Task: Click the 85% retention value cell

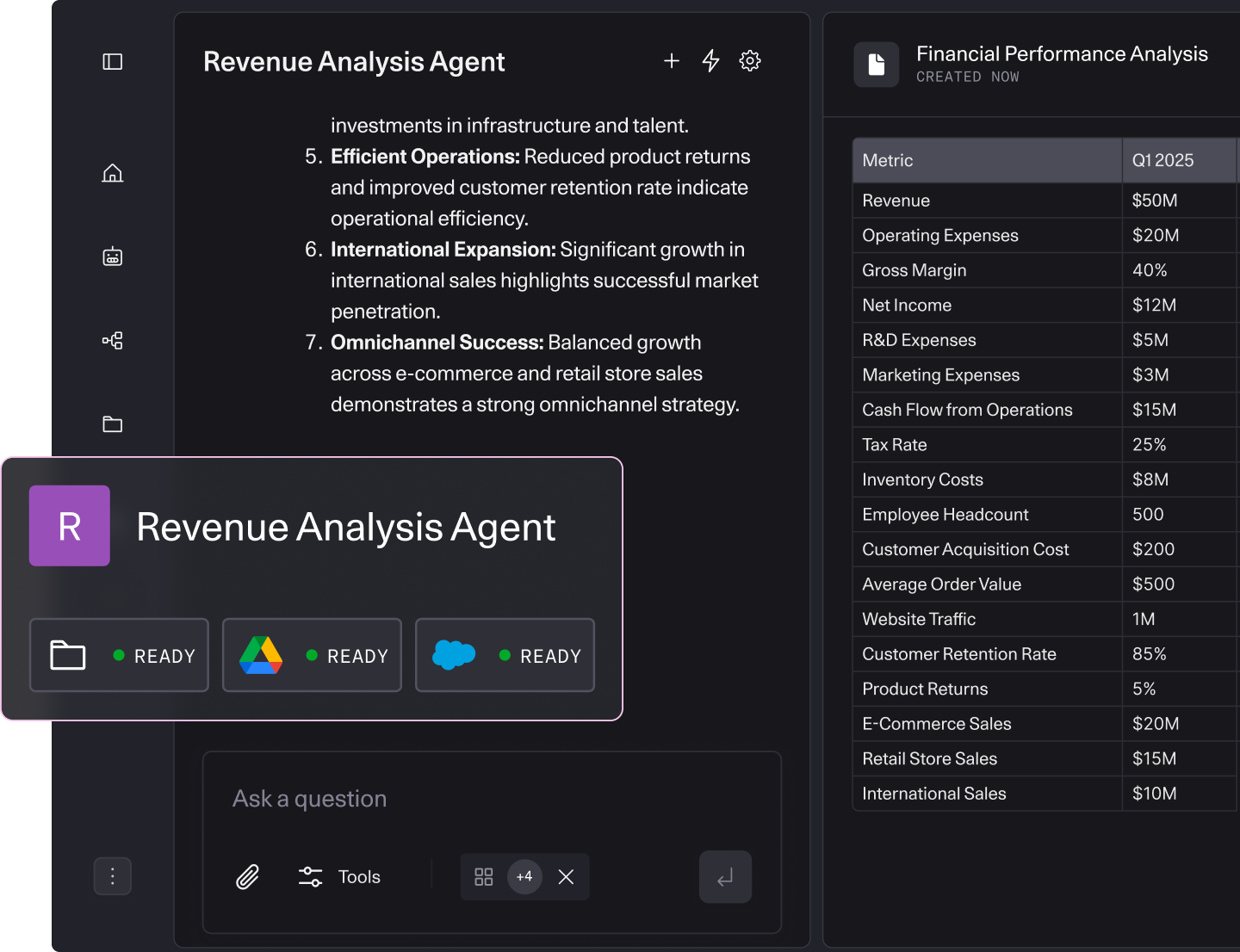Action: [1180, 654]
